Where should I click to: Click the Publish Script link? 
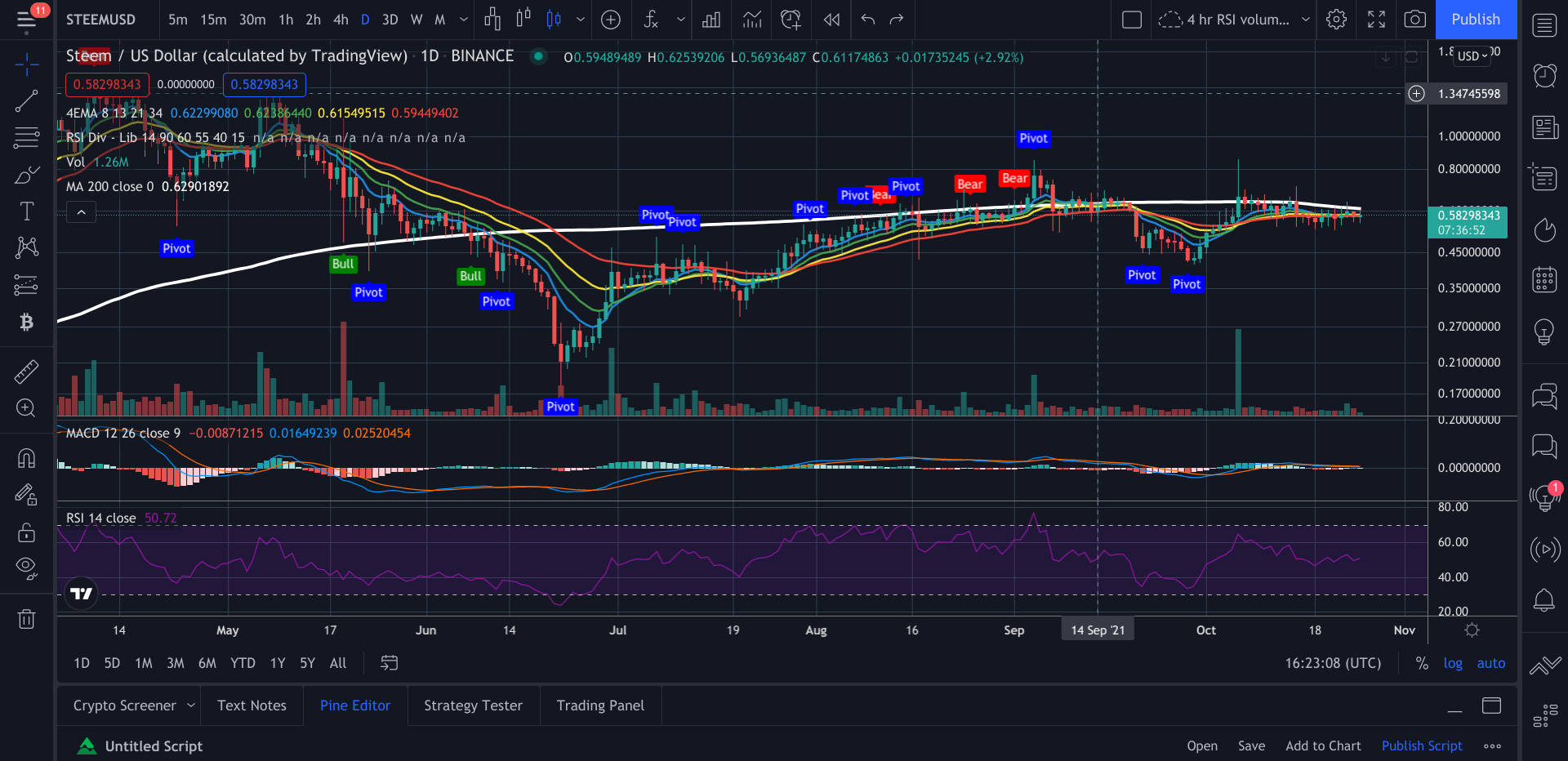[1422, 746]
